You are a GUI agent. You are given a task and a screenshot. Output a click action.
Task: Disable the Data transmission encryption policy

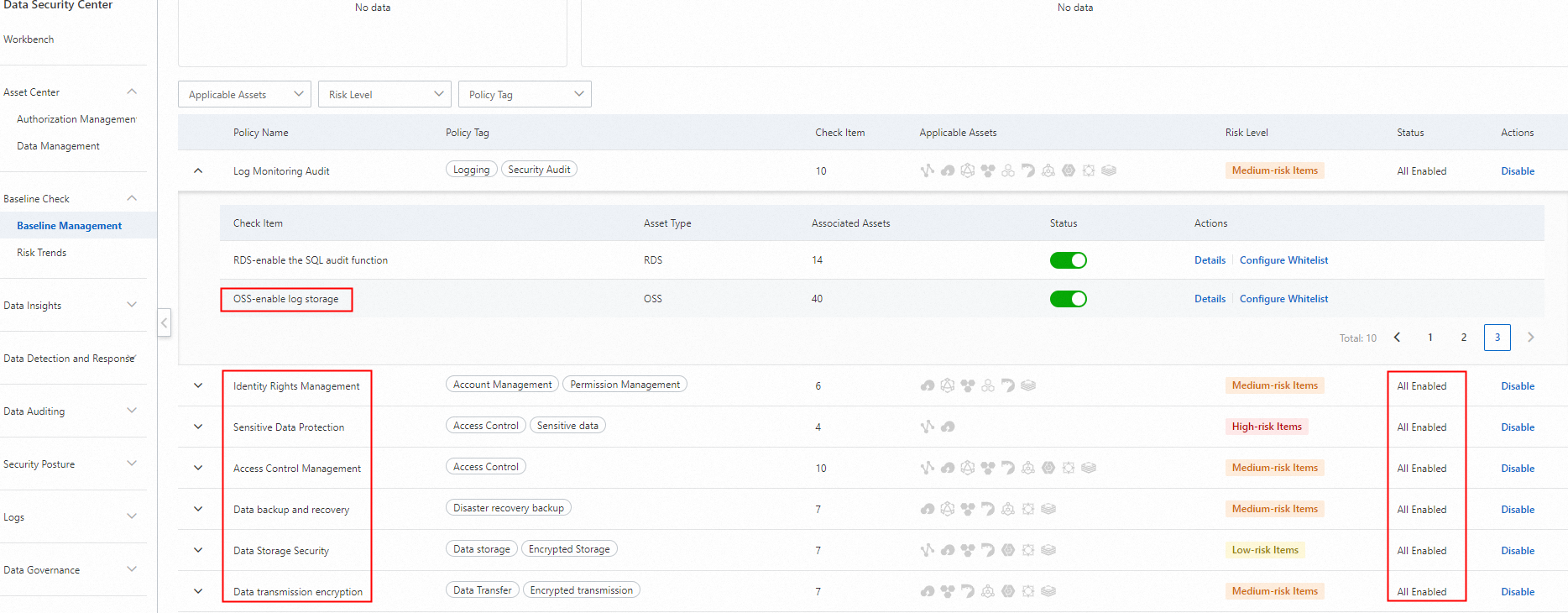pos(1518,592)
